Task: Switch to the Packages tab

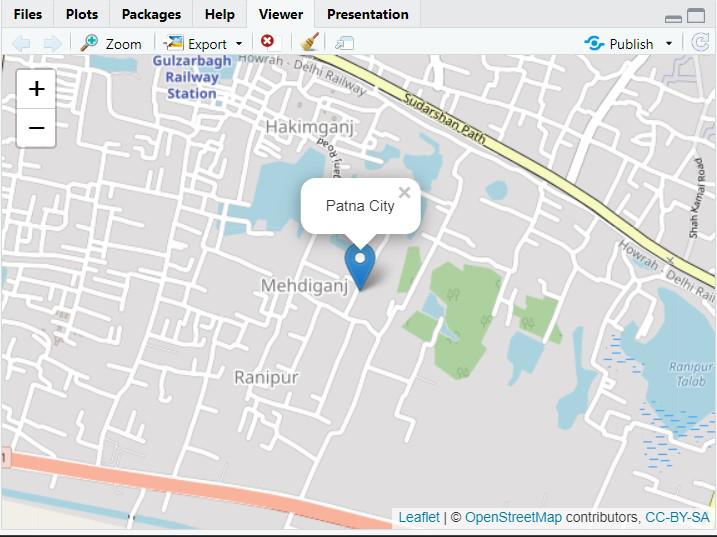Action: 151,14
